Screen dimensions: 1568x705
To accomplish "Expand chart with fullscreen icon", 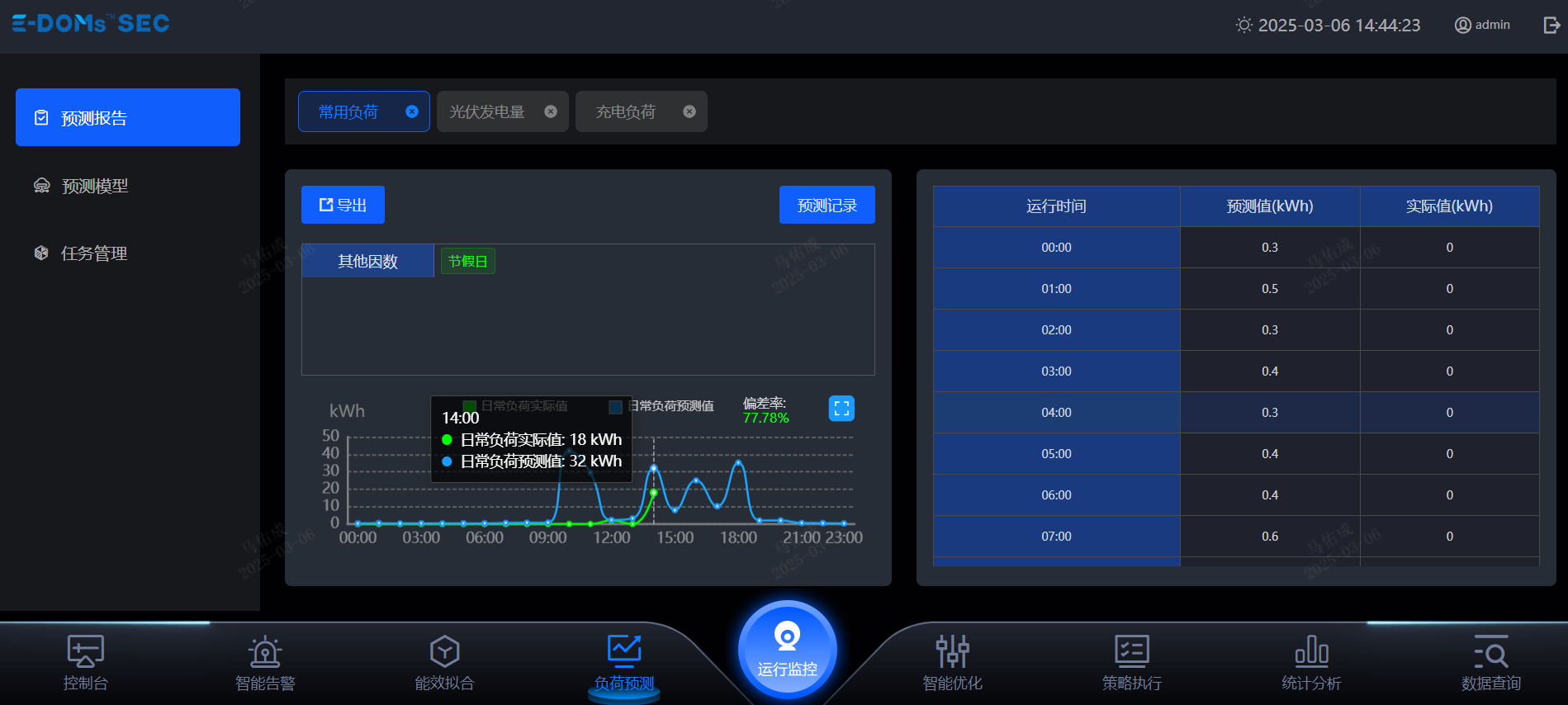I will click(x=841, y=408).
